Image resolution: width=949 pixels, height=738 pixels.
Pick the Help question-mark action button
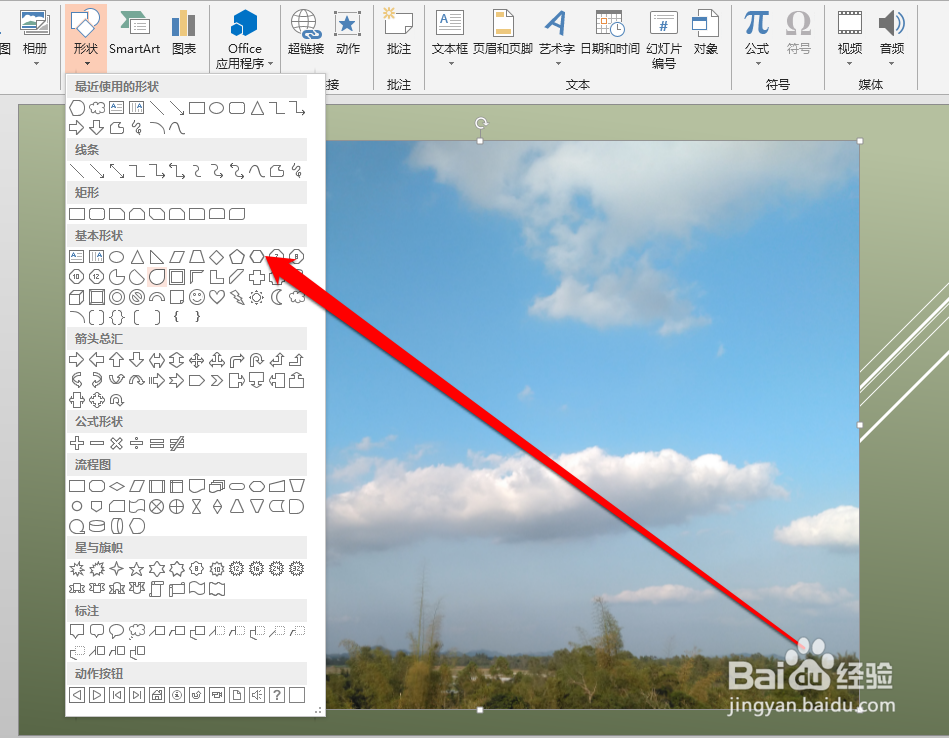pos(277,695)
